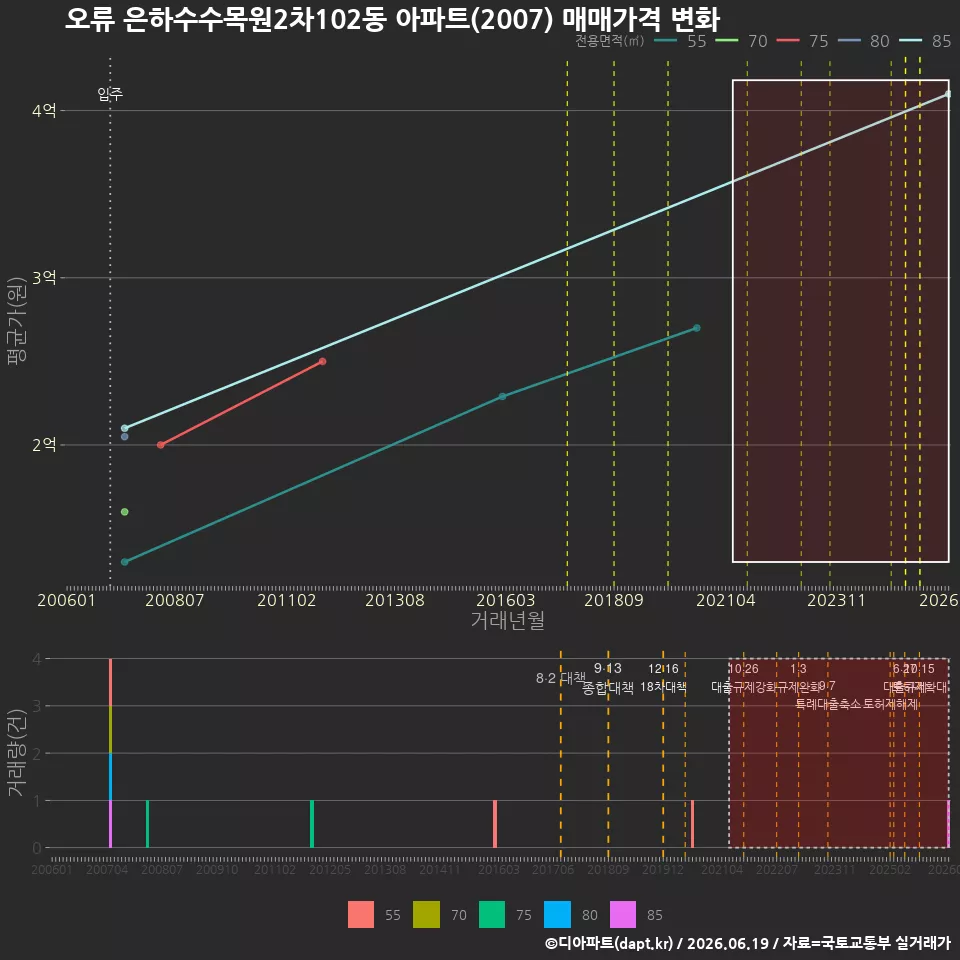Click the olive 70 segment of the 200704 stacked bar
Image resolution: width=960 pixels, height=960 pixels.
110,729
